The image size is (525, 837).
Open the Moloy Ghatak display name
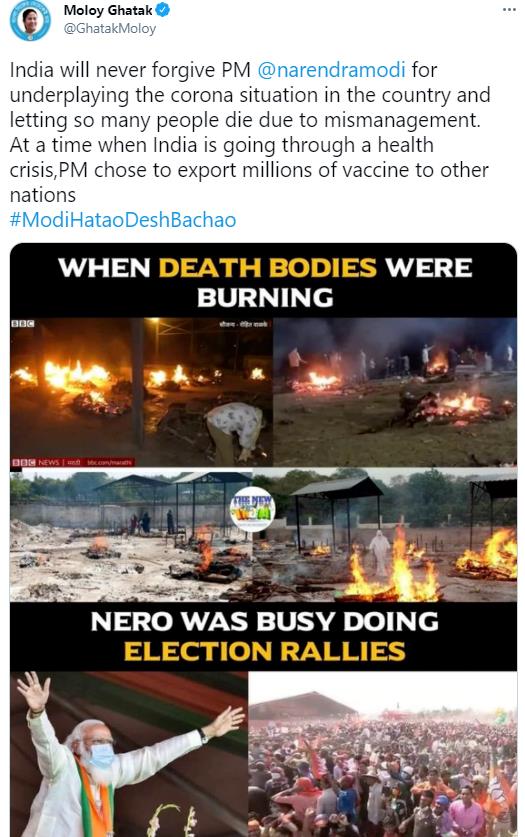[x=108, y=10]
